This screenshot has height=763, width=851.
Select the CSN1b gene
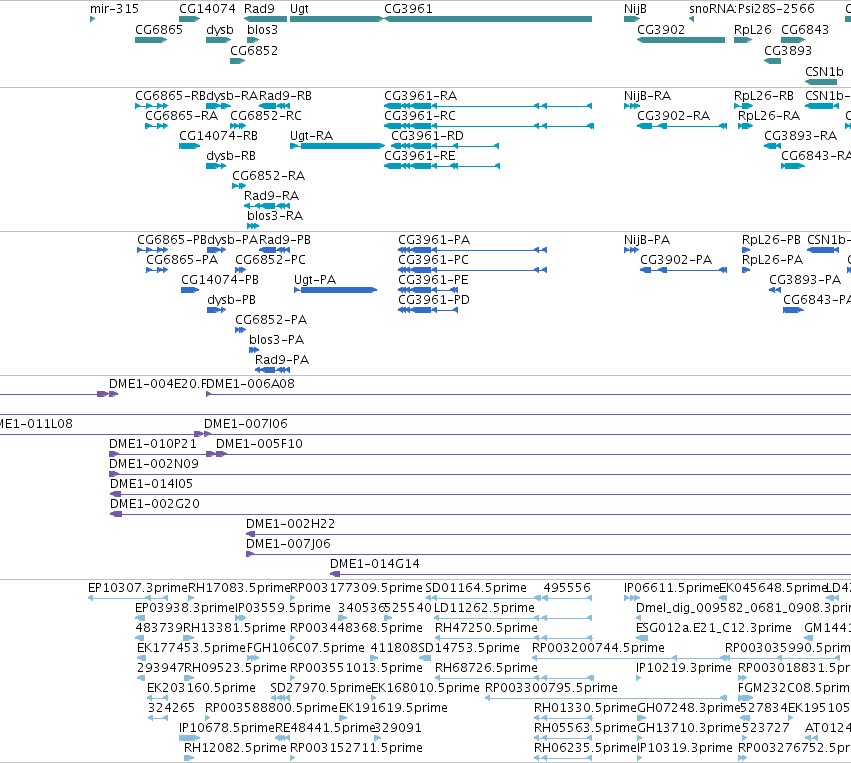[x=821, y=82]
